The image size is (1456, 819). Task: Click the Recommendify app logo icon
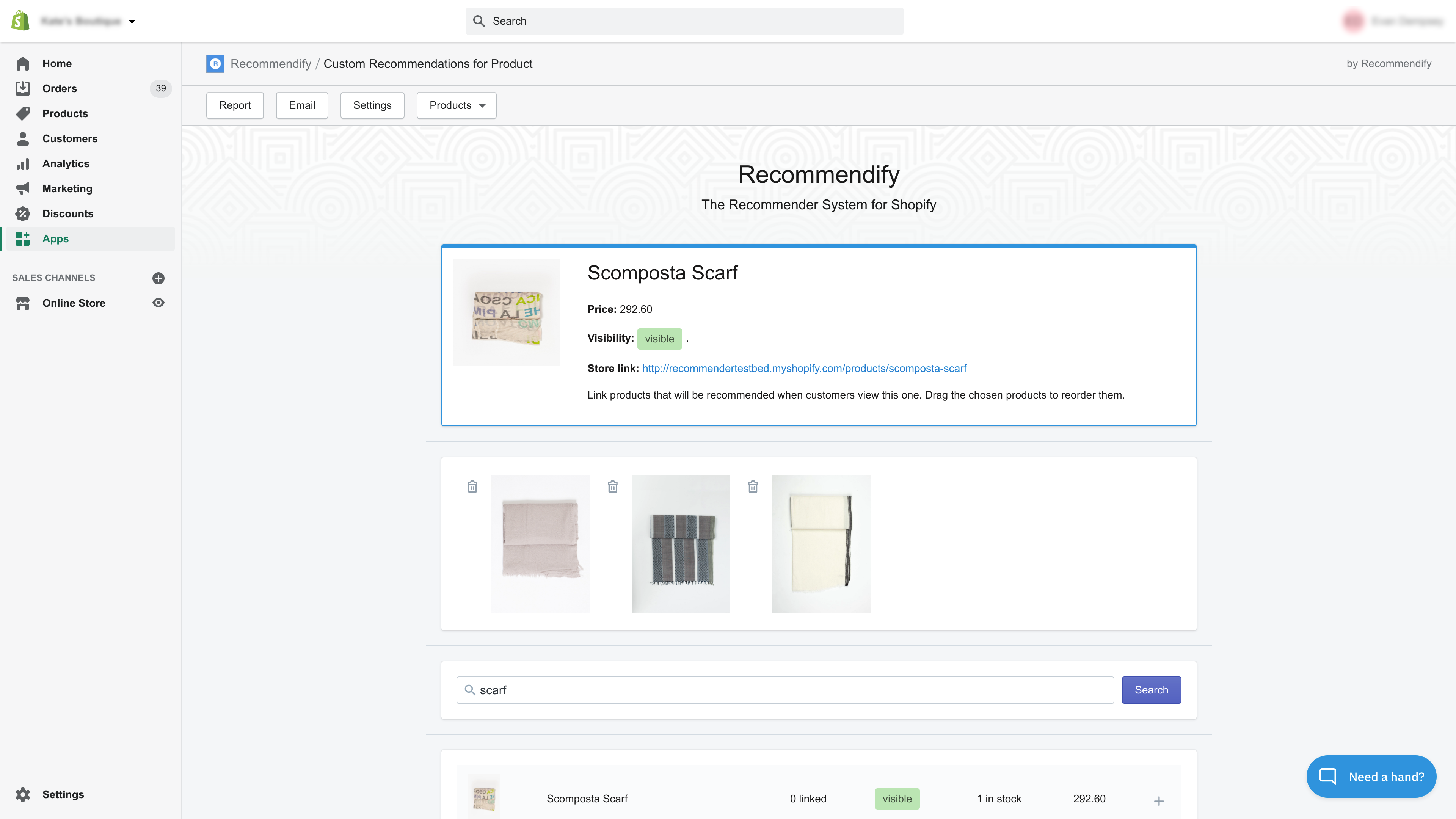(x=215, y=64)
